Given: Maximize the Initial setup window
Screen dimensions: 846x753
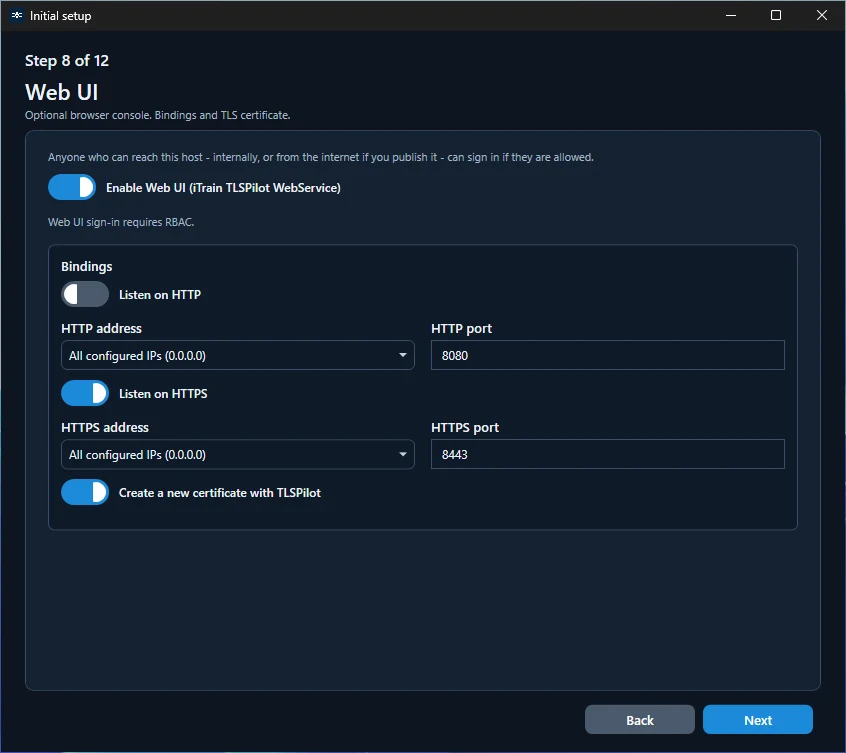Looking at the screenshot, I should pos(776,16).
